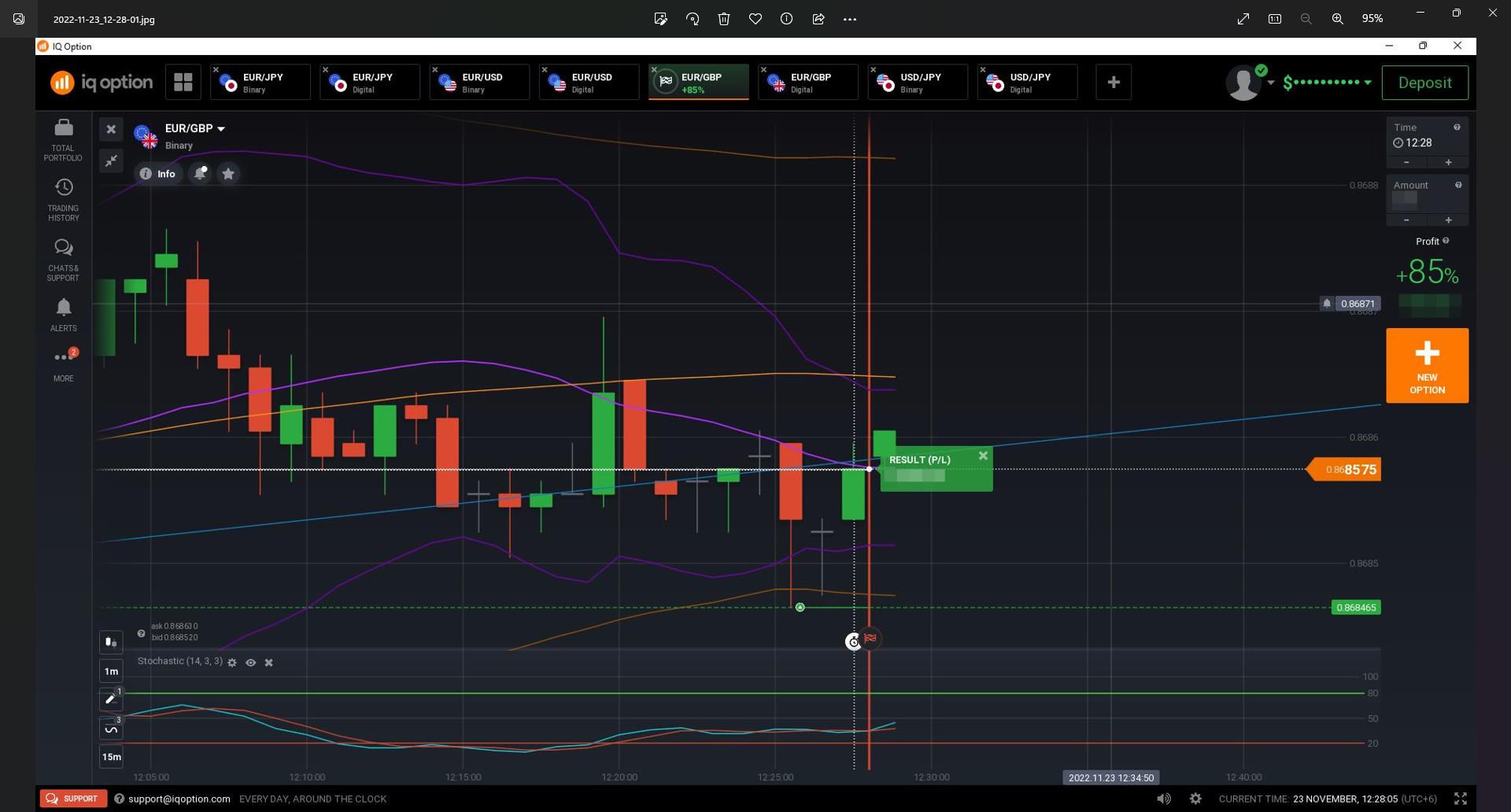The image size is (1511, 812).
Task: Open the More sidebar menu
Action: point(63,364)
